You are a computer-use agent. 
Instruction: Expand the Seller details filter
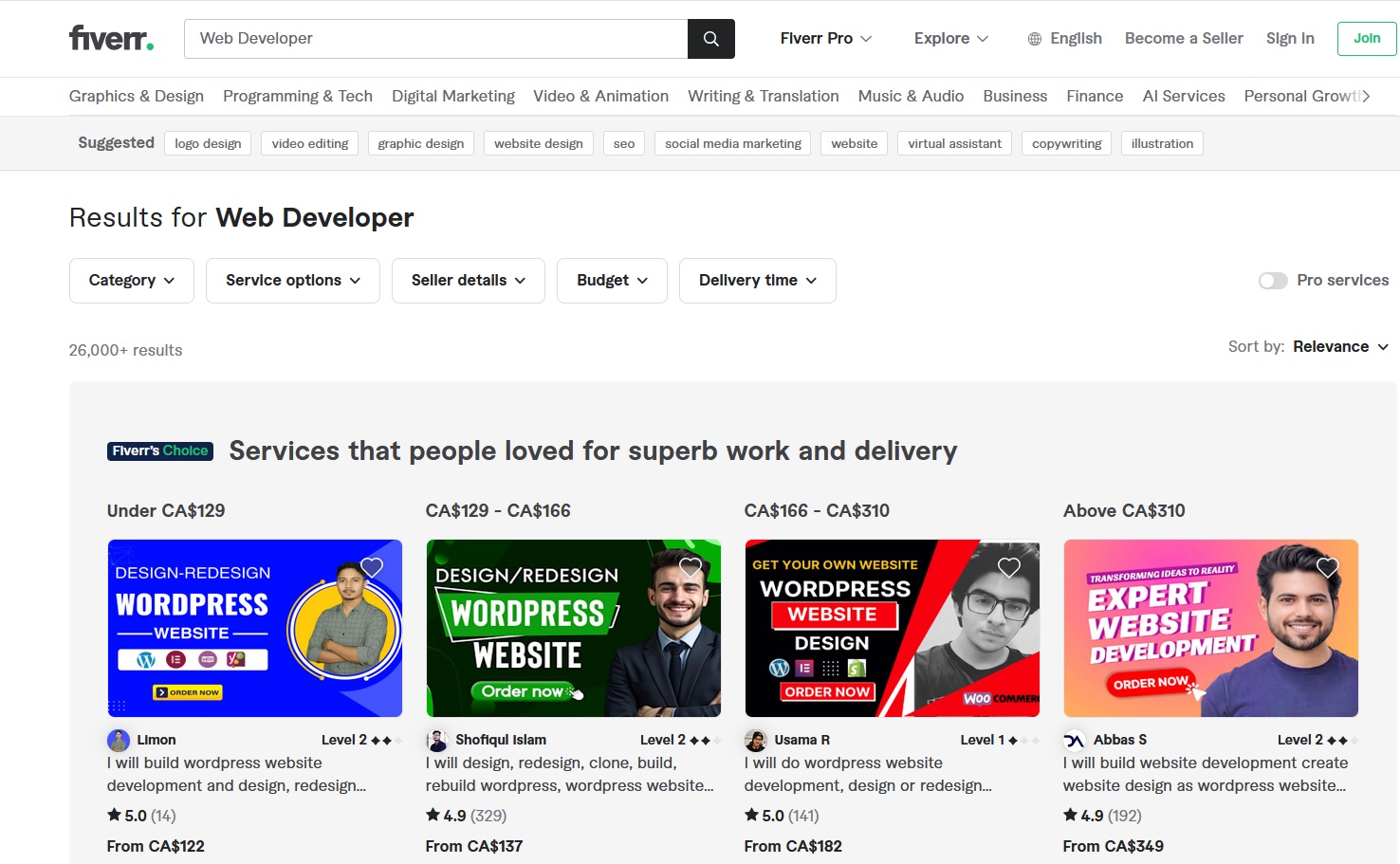469,281
